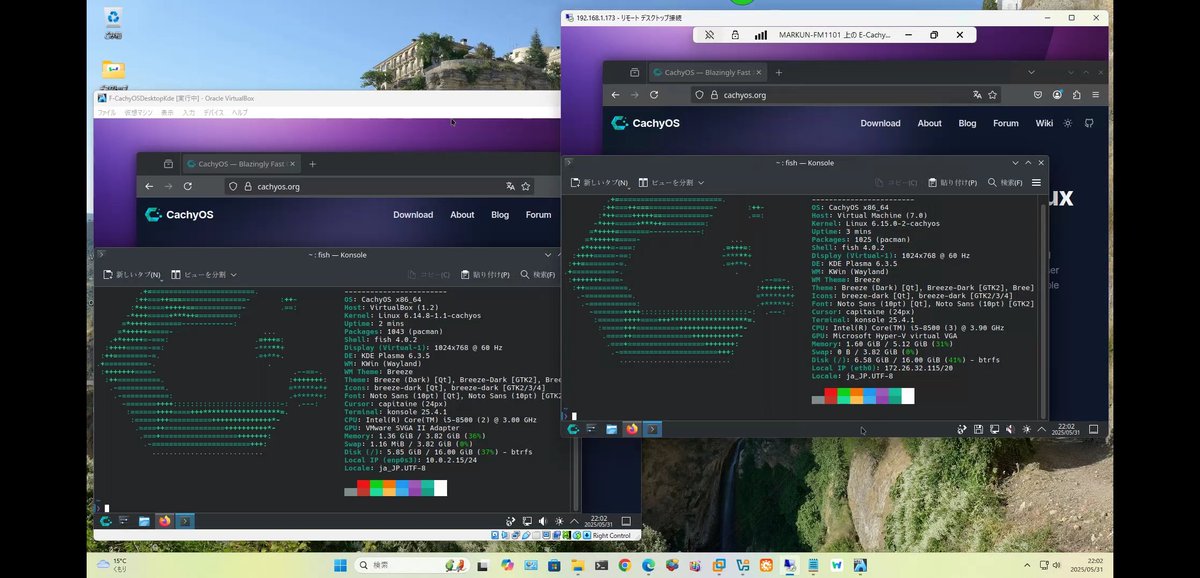Click 新しいタブ in remote Konsole toolbar
This screenshot has height=578, width=1200.
pos(599,183)
